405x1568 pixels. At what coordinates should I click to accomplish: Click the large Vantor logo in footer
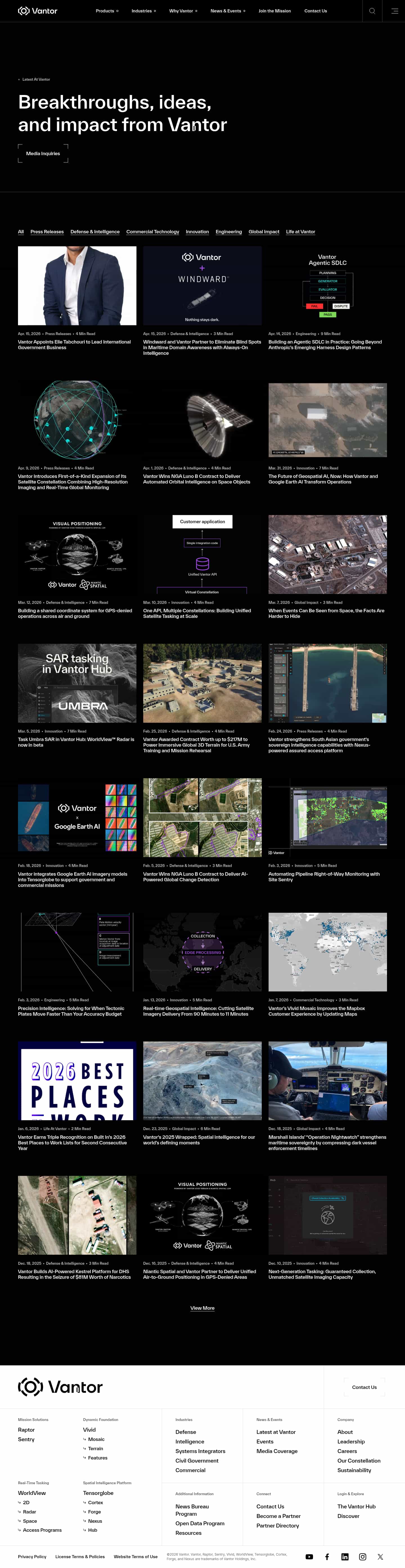pos(60,1387)
